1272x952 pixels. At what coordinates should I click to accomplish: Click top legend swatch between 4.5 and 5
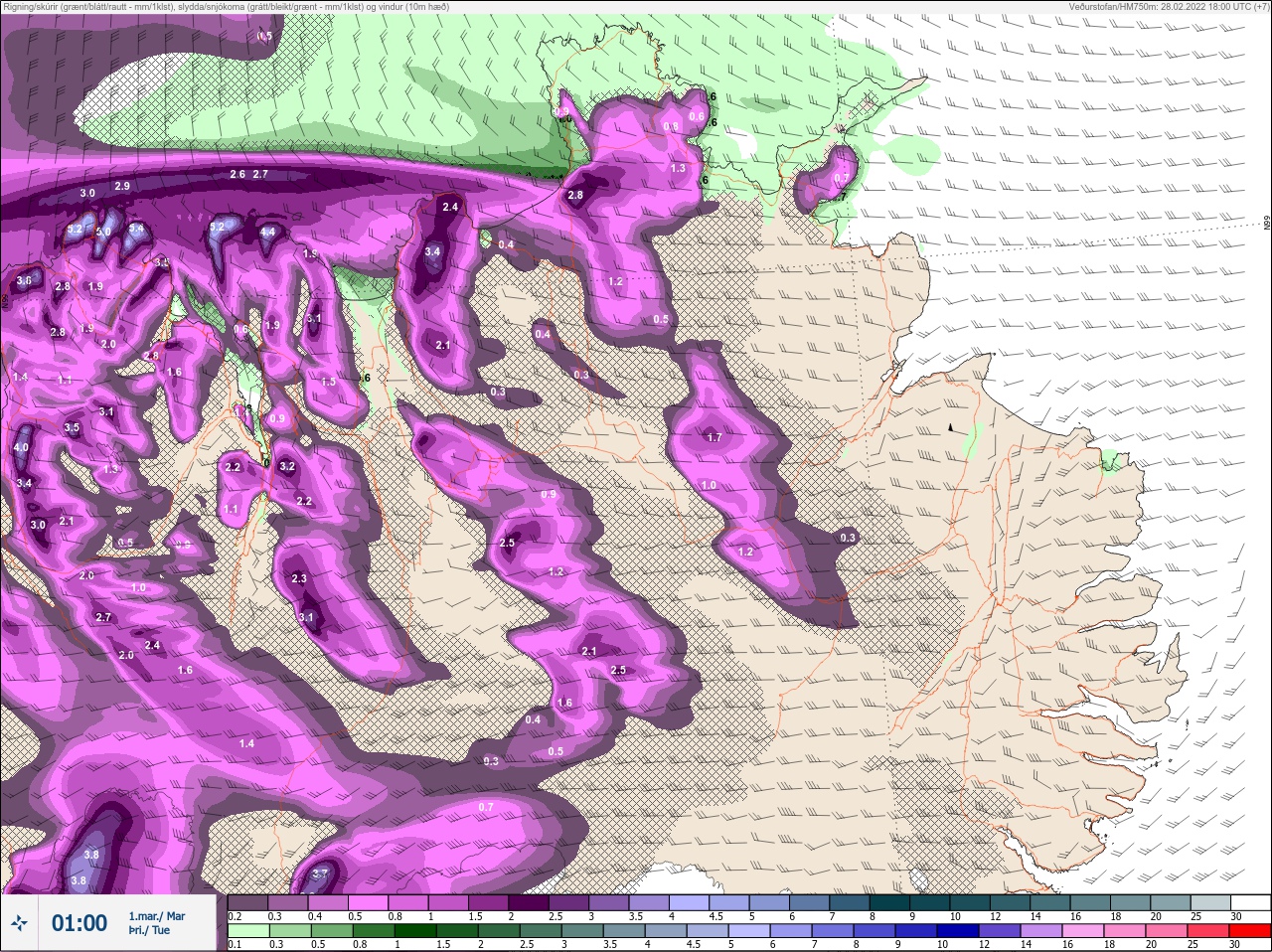730,902
